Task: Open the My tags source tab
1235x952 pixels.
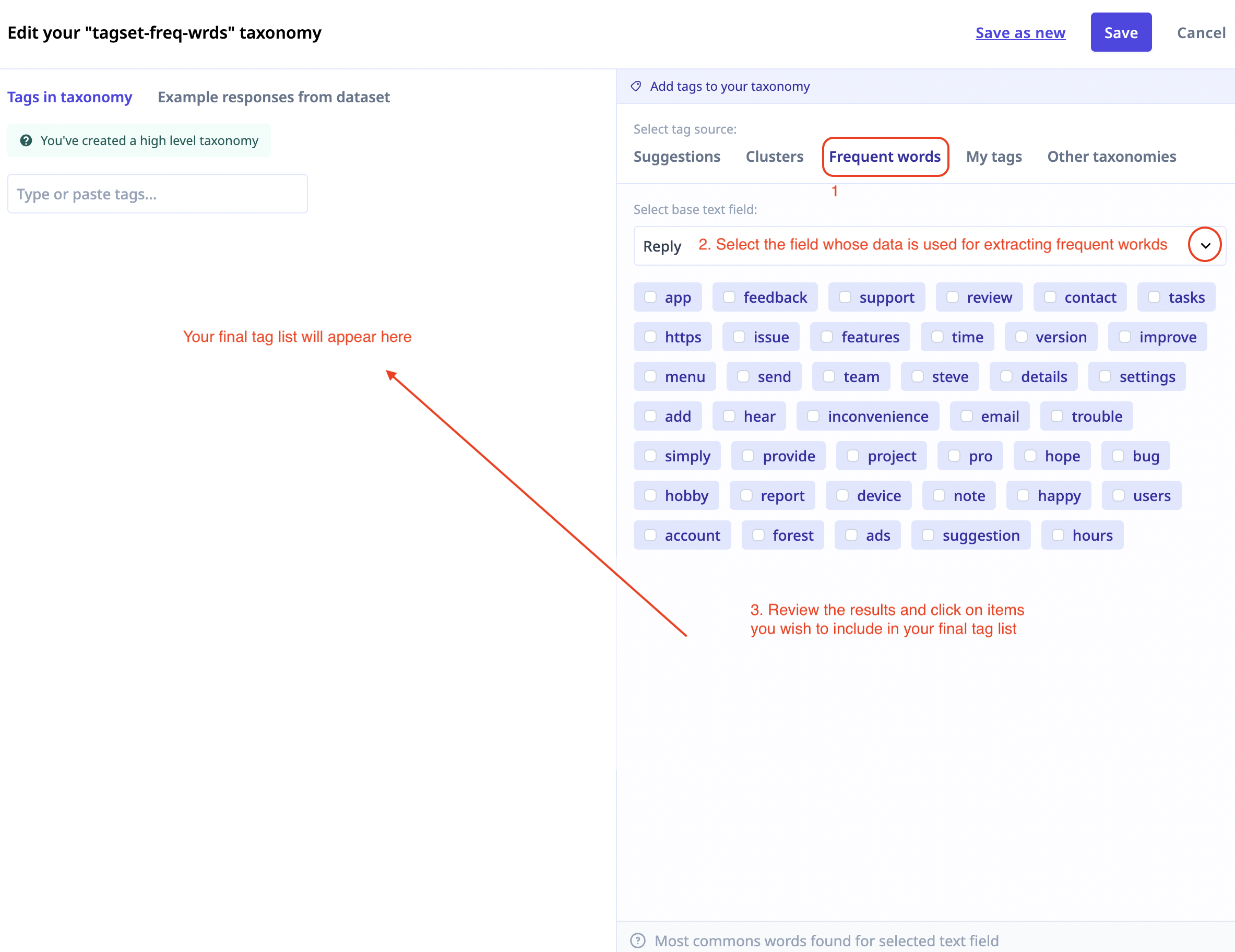Action: (993, 157)
